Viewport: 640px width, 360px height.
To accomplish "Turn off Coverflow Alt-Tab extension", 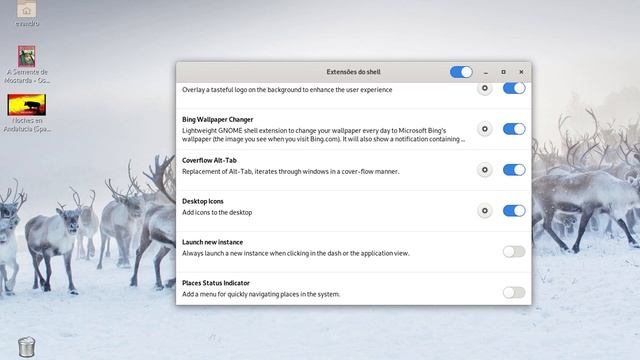I will (514, 170).
